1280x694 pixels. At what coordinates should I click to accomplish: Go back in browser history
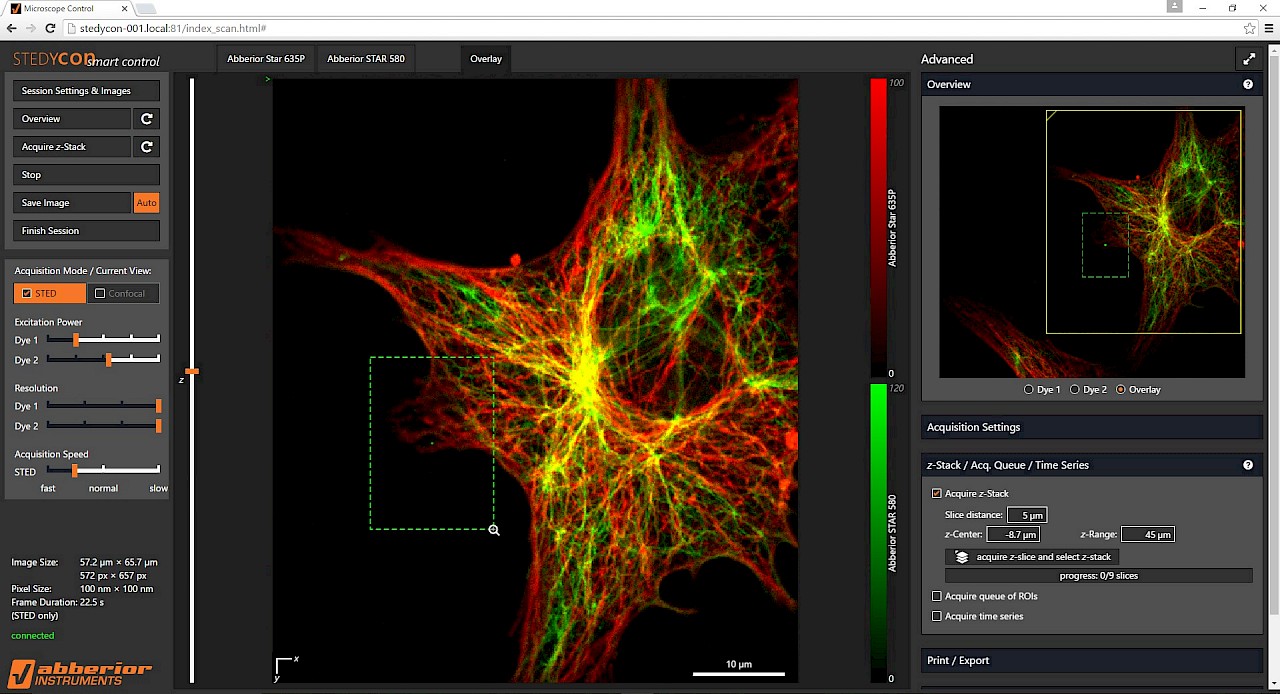pyautogui.click(x=12, y=29)
